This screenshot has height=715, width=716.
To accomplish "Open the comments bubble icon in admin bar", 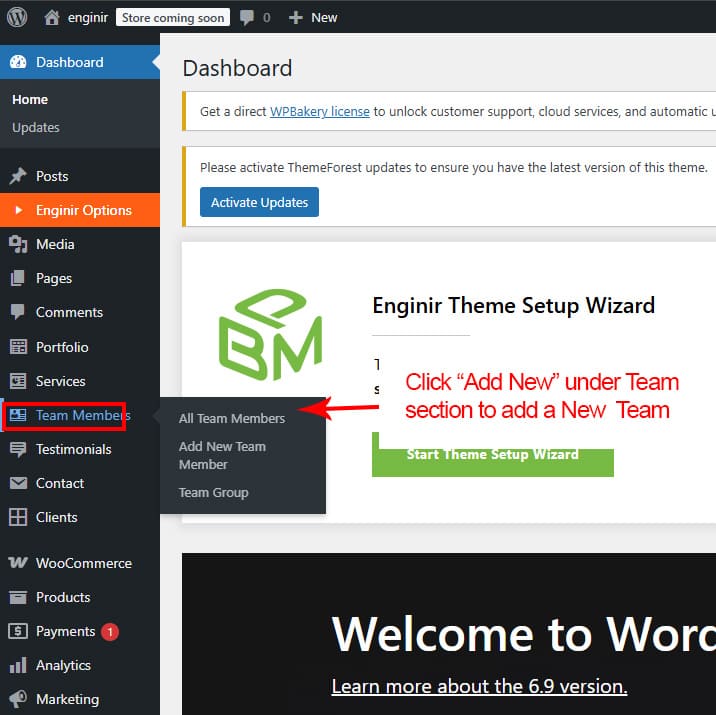I will 248,17.
